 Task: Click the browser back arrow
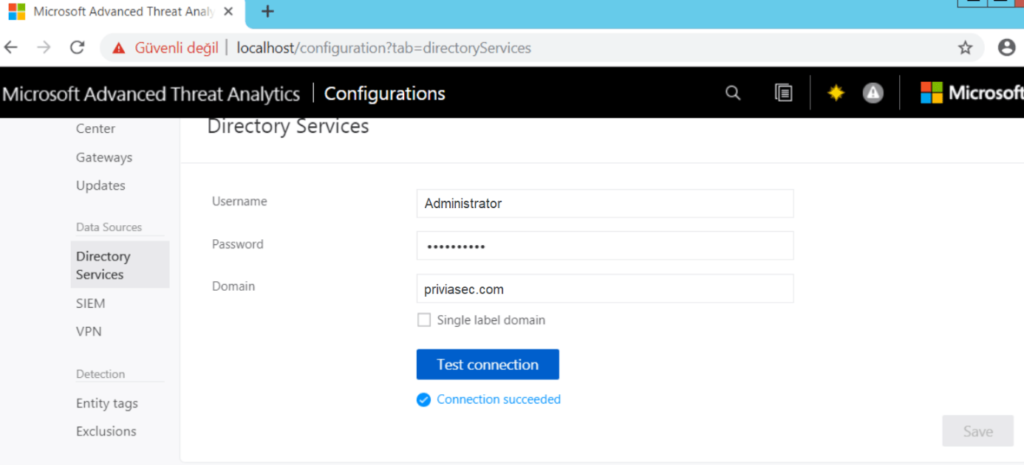11,48
